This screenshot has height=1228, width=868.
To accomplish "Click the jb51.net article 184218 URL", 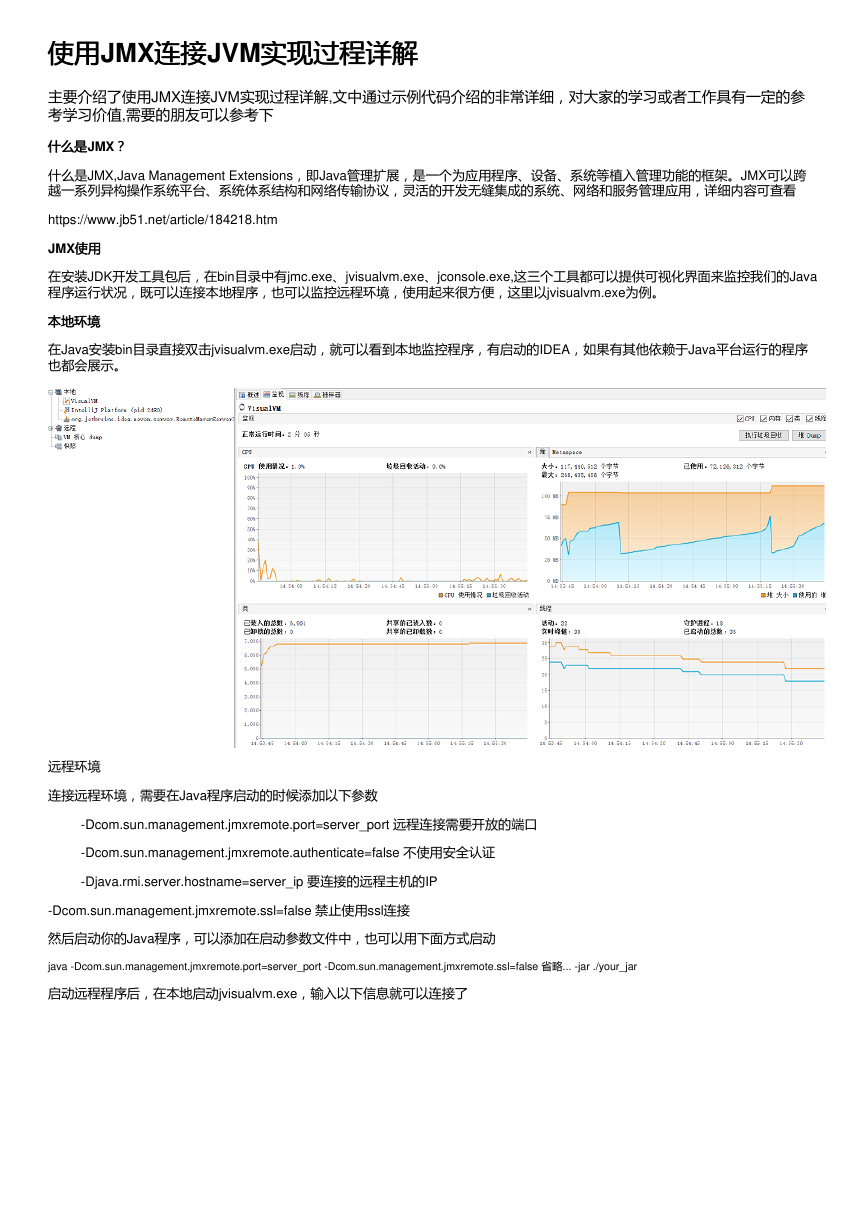I will pyautogui.click(x=163, y=219).
